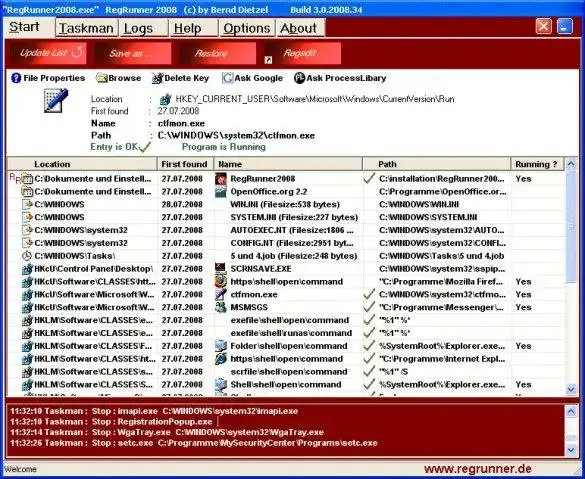The height and width of the screenshot is (479, 585).
Task: Click registry icon on scrfile\shell\open\command row
Action: (x=27, y=372)
